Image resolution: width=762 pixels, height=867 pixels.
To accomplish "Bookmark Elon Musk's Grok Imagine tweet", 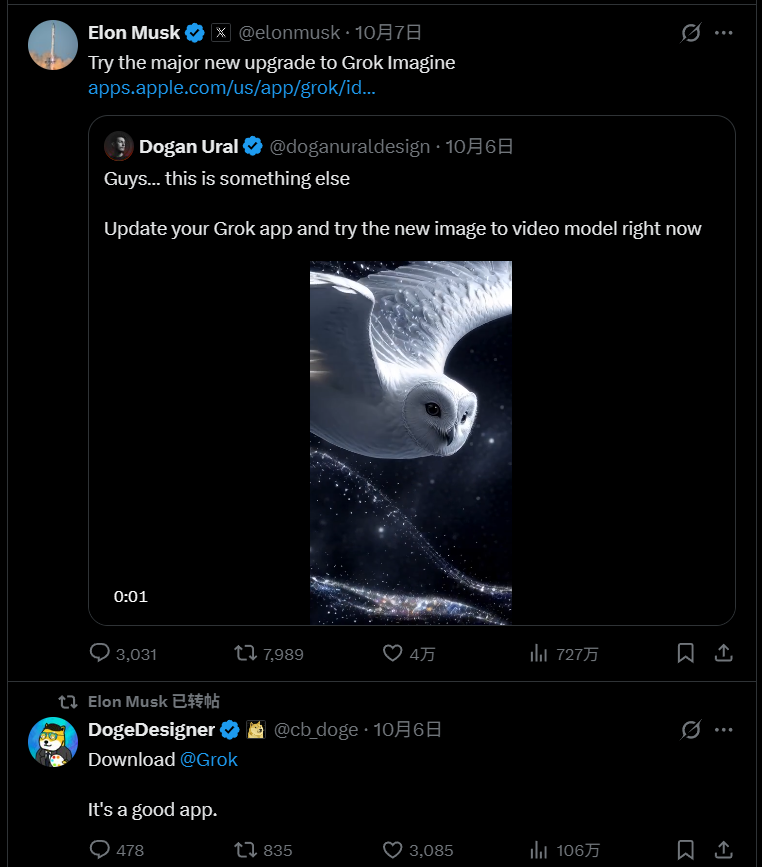I will tap(686, 653).
